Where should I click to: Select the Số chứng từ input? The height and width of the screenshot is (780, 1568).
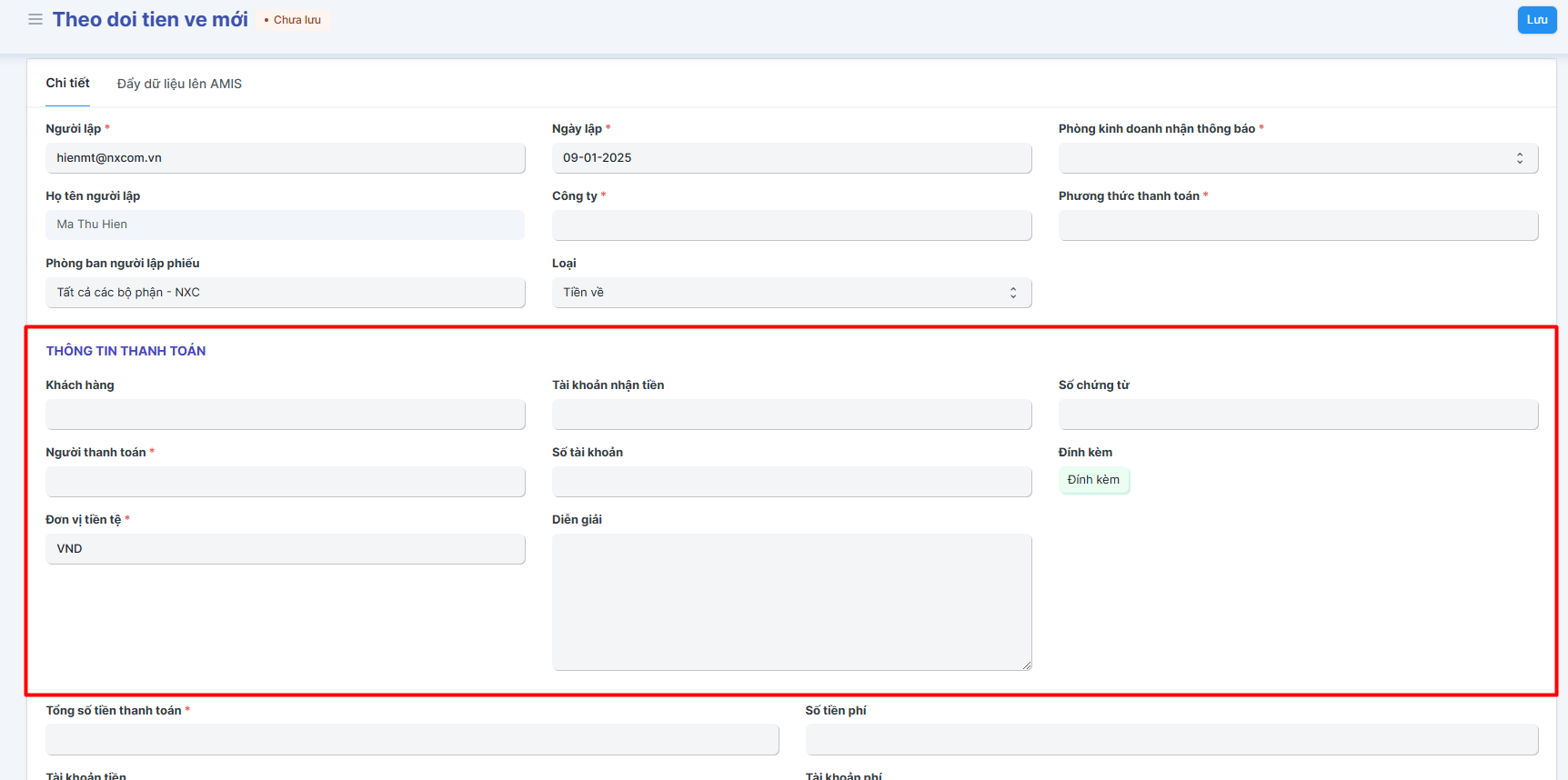[x=1297, y=415]
